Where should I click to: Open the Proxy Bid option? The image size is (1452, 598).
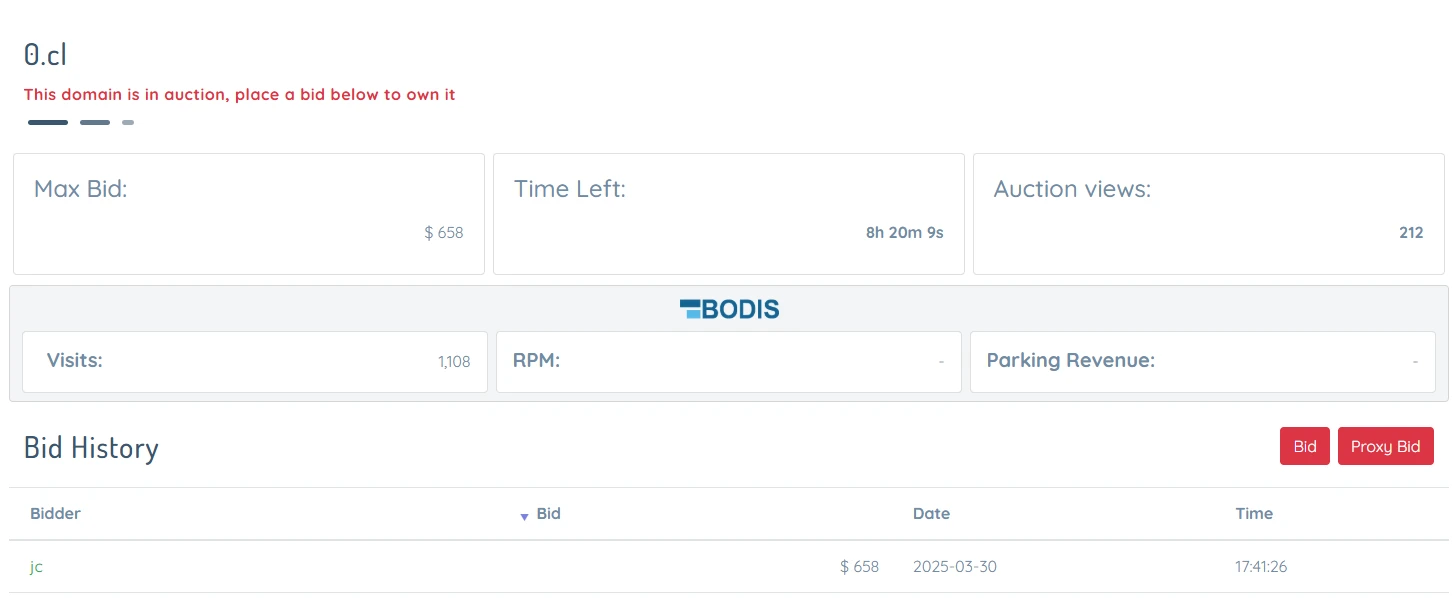click(x=1385, y=446)
